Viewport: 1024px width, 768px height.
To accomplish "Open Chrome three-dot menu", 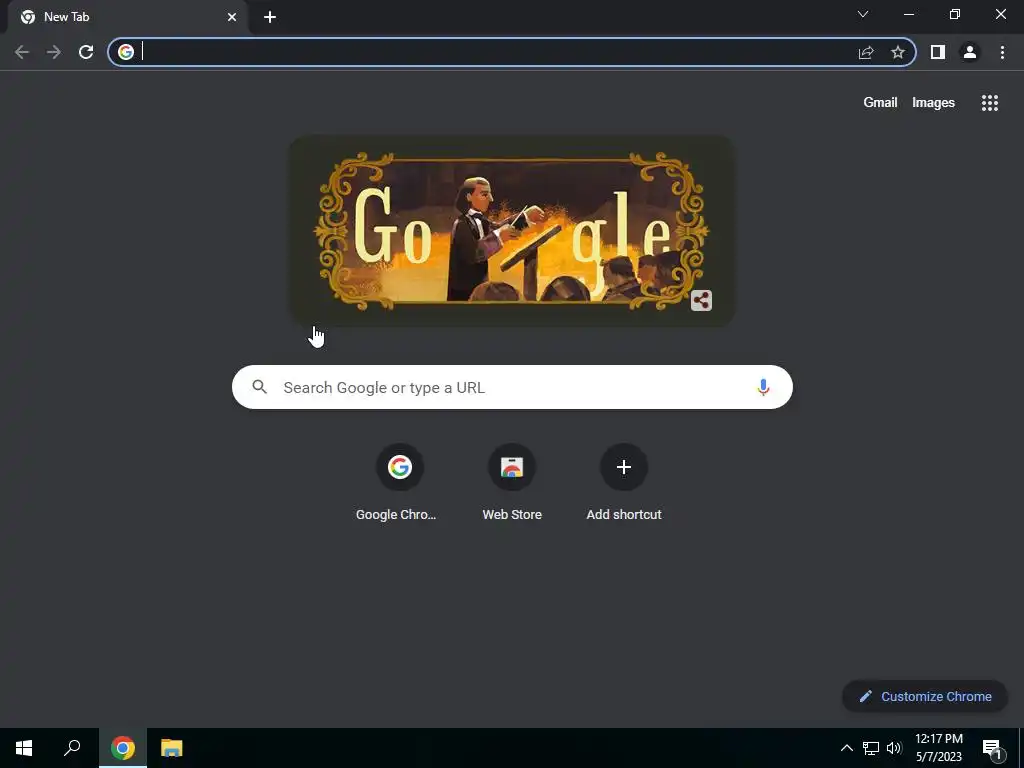I will click(1002, 52).
